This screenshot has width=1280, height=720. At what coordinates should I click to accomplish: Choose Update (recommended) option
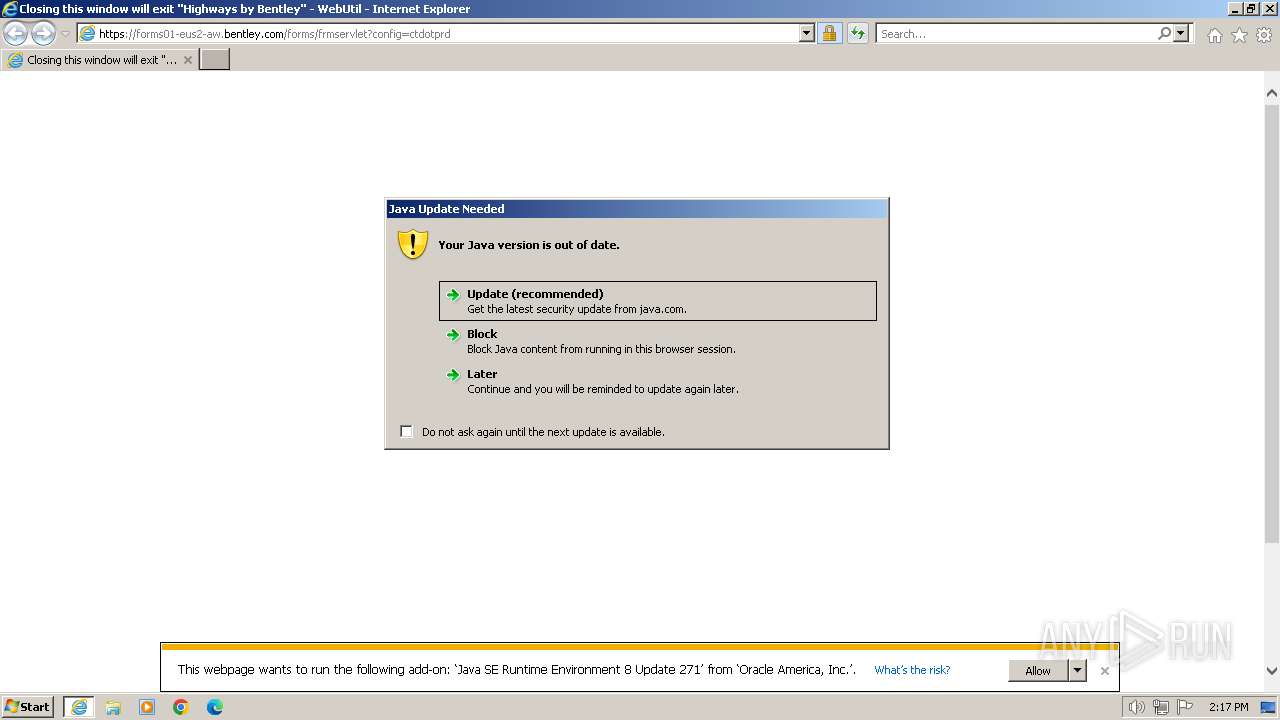pos(658,301)
